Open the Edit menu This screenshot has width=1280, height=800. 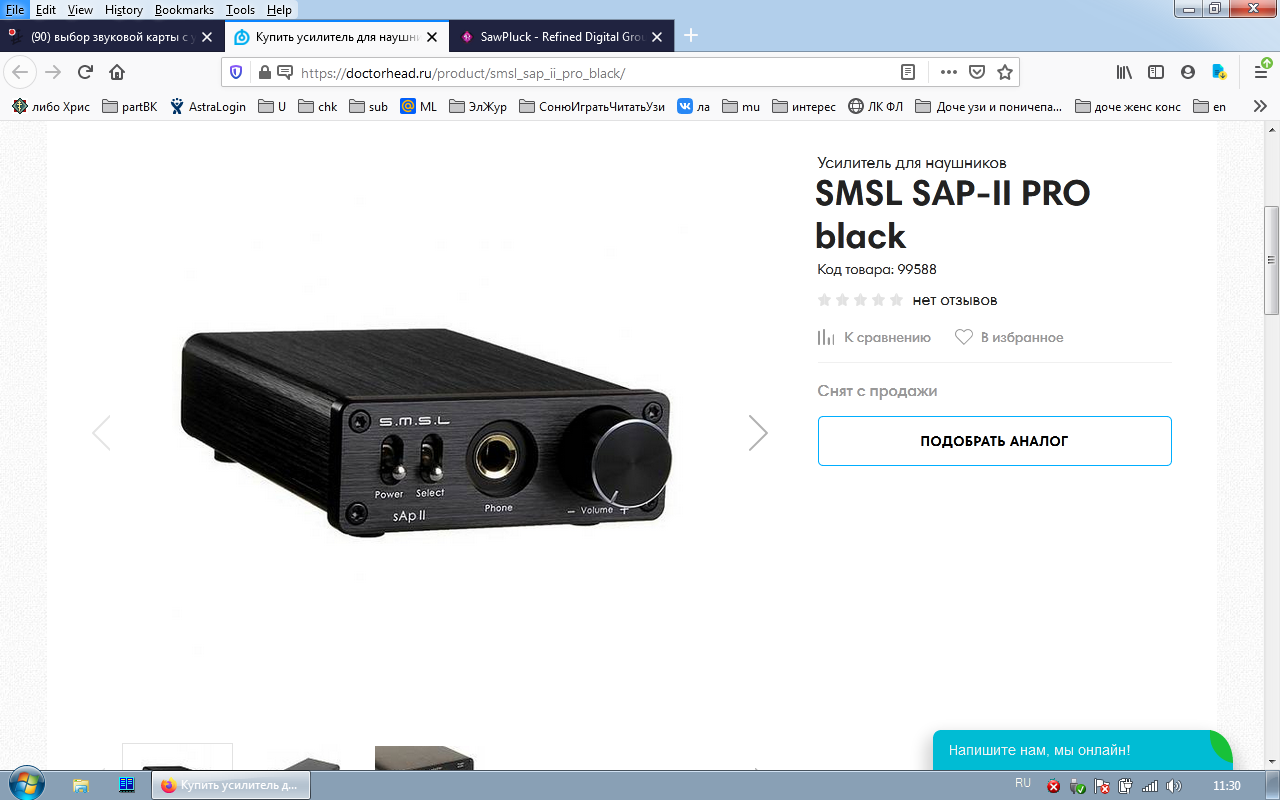click(x=46, y=9)
